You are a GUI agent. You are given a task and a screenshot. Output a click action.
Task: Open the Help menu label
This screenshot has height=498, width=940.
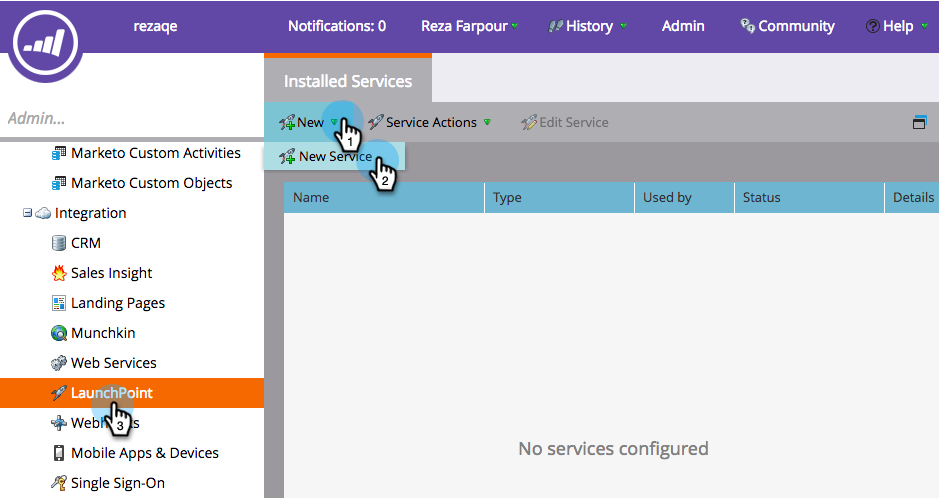pyautogui.click(x=898, y=26)
